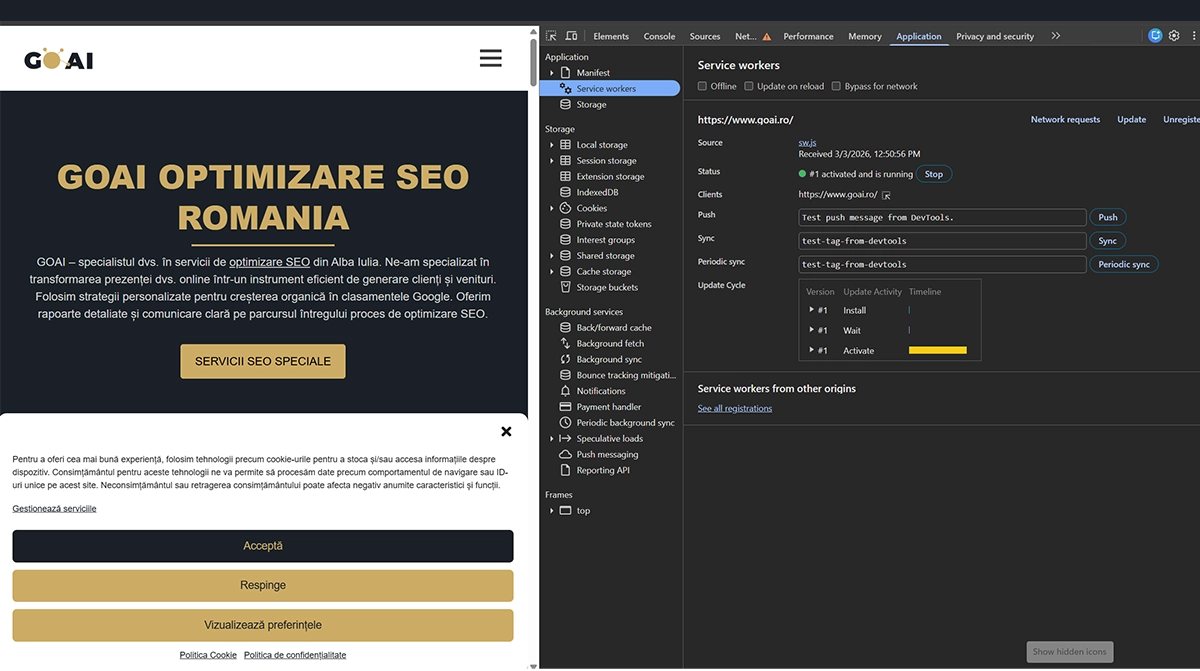This screenshot has width=1200, height=671.
Task: Click the Sync tag input field
Action: [943, 241]
